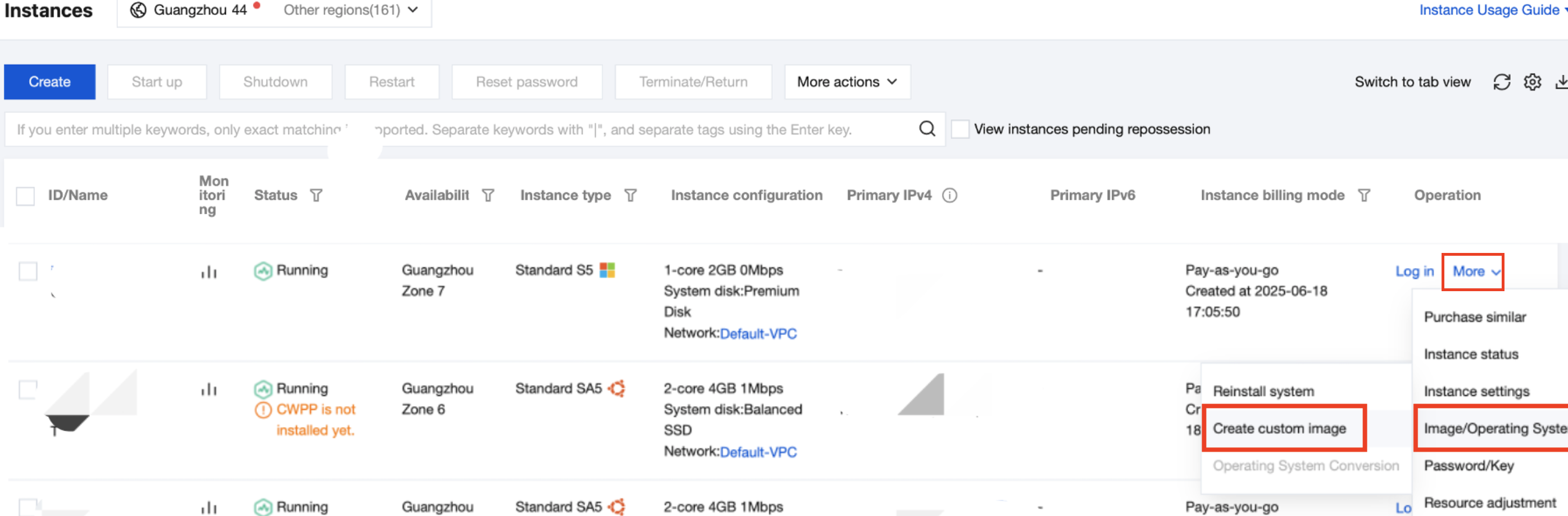Select the Standard S5 instance checkbox

click(28, 271)
